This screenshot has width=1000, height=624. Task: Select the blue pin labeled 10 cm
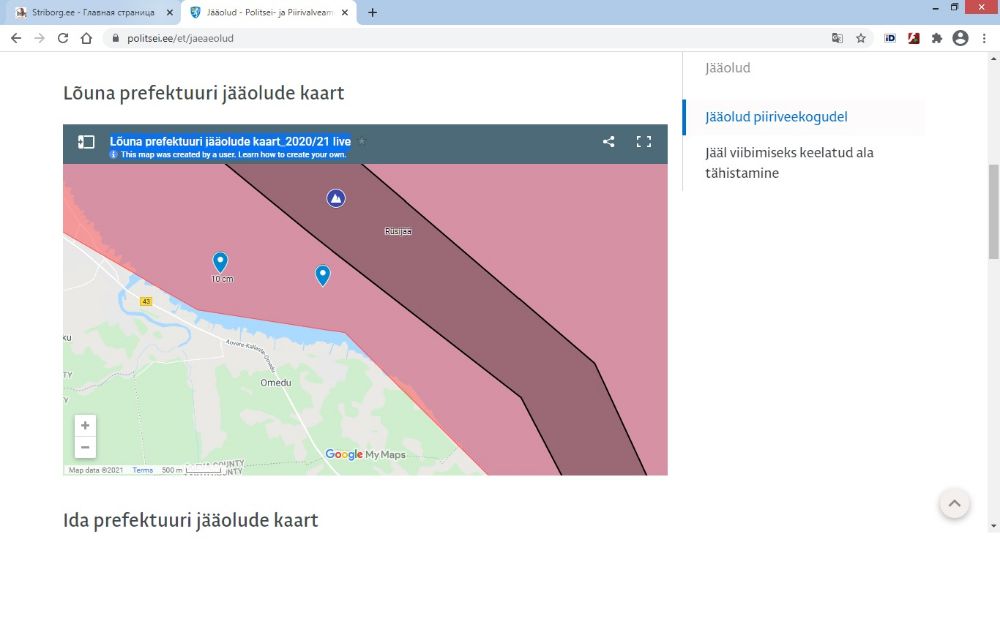point(220,262)
